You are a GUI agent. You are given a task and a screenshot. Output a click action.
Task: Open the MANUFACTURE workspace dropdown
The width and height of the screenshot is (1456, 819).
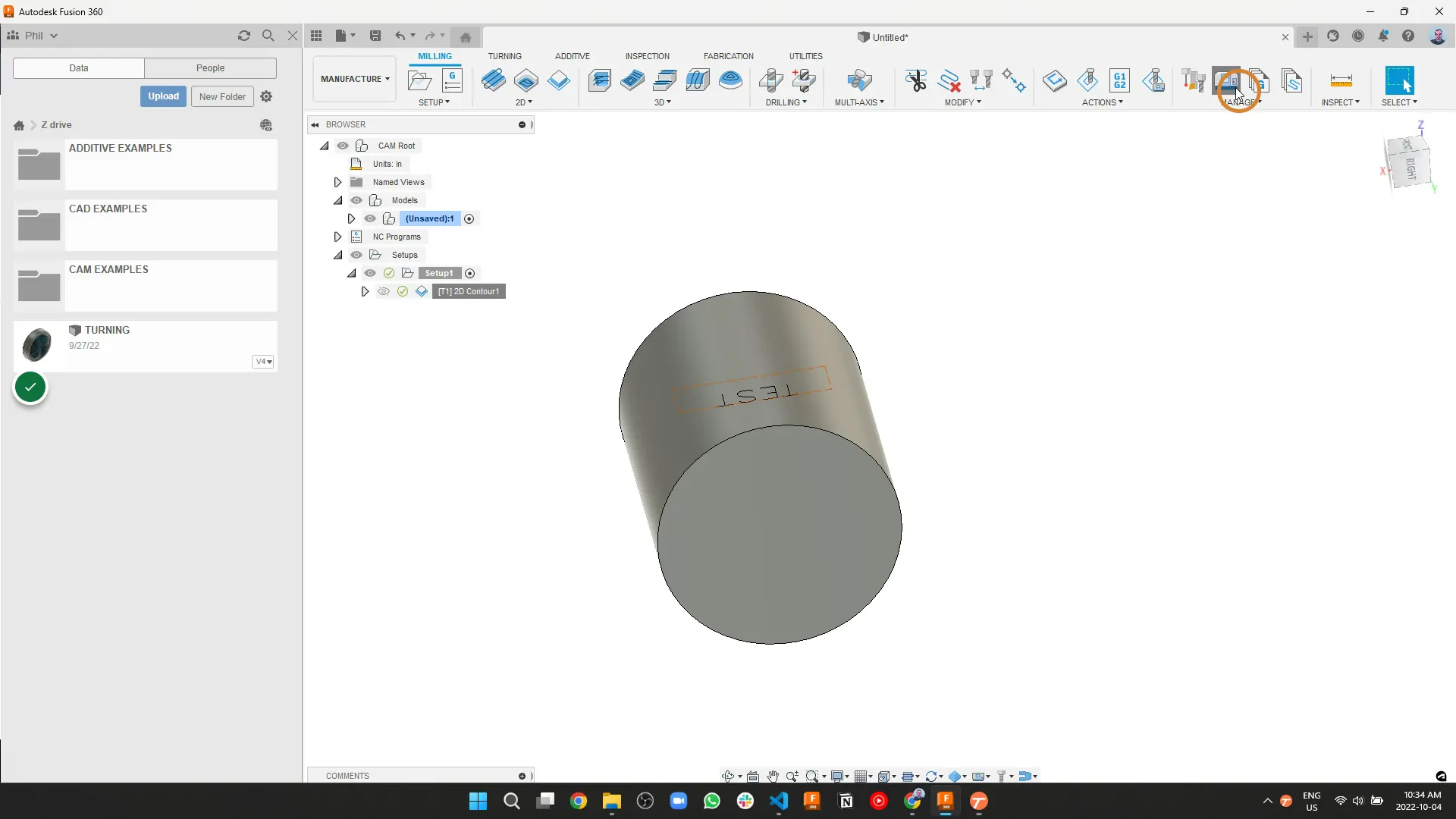tap(355, 79)
